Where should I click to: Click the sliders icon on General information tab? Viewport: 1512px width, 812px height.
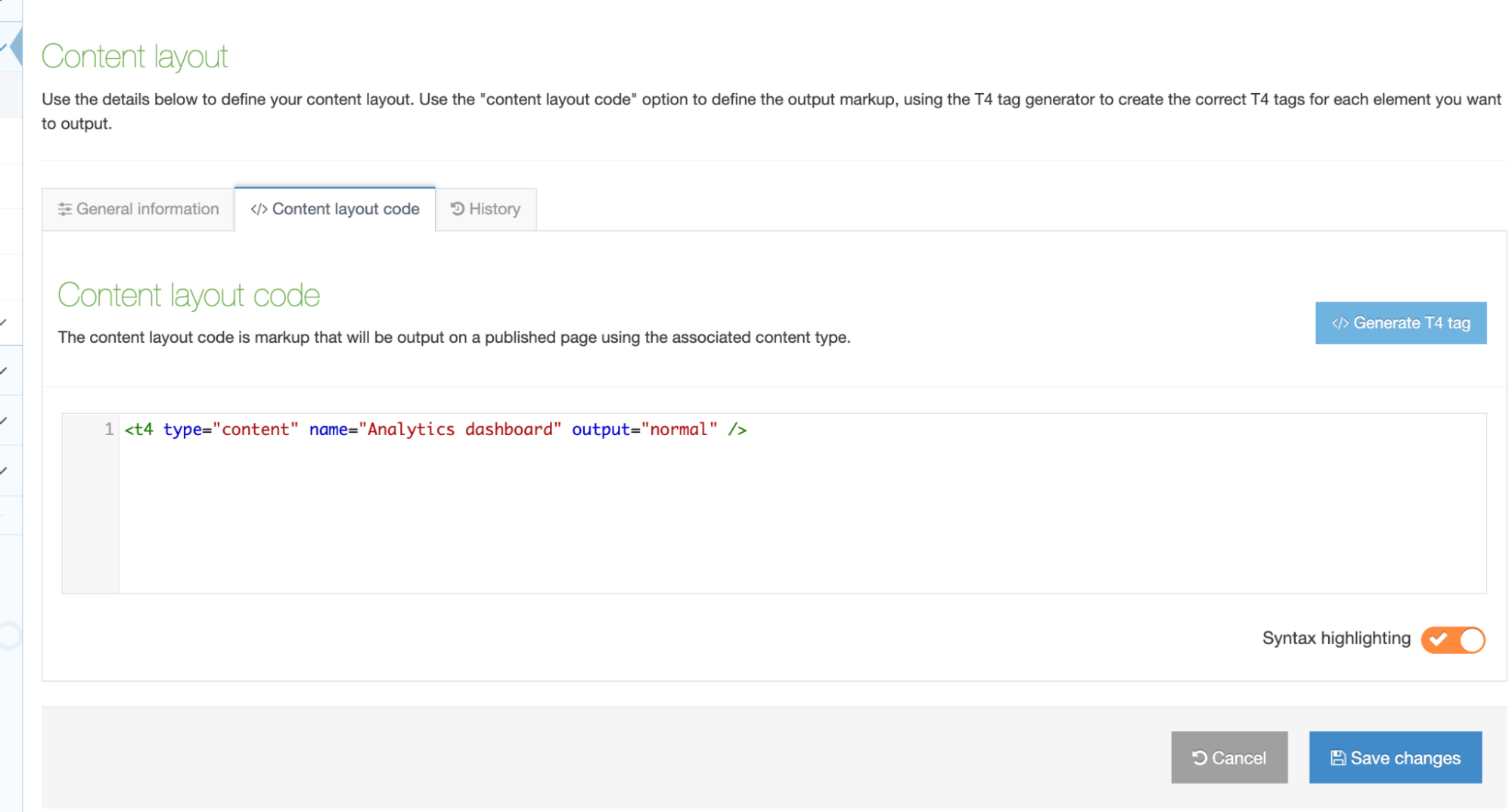[65, 209]
